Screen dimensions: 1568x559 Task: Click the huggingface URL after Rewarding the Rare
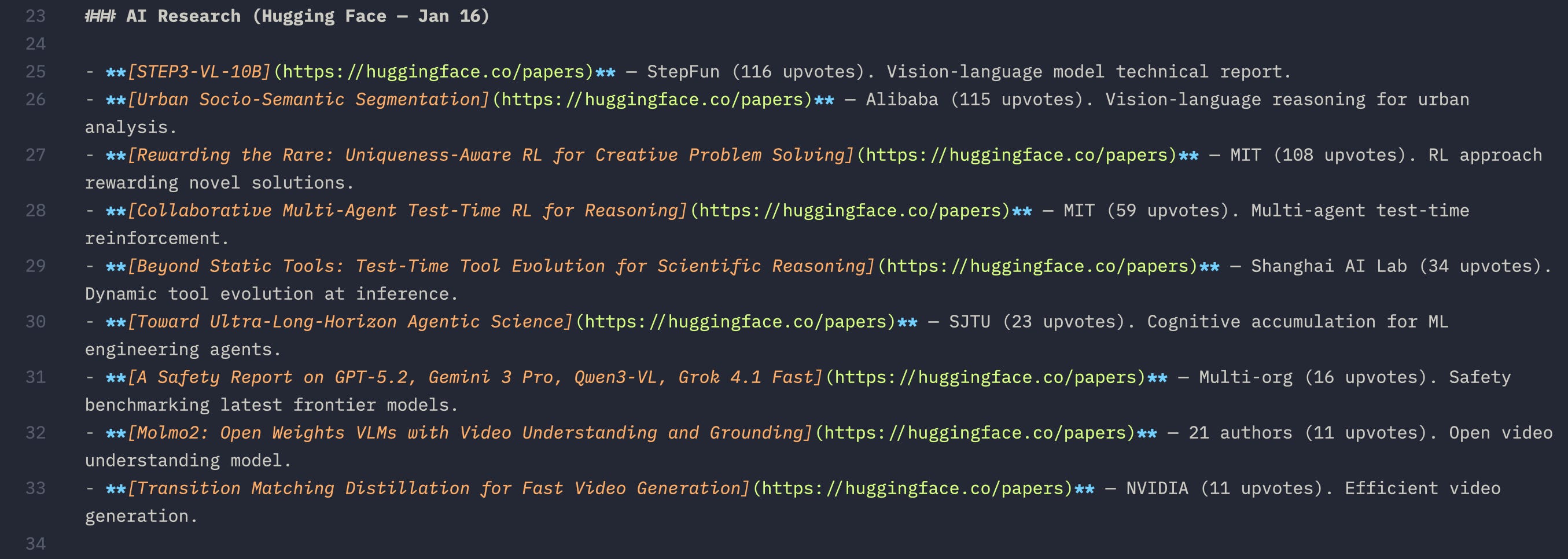pos(1017,155)
